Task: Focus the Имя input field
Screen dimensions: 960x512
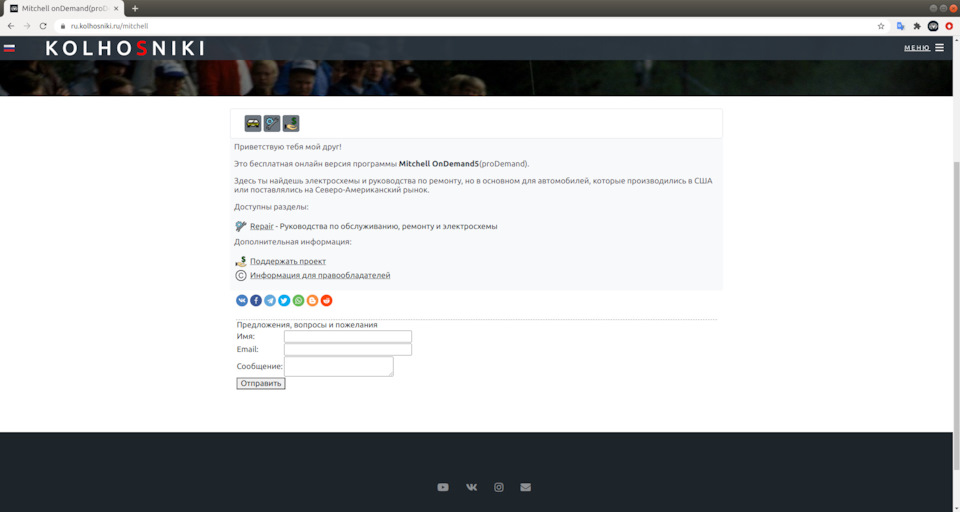Action: point(348,336)
